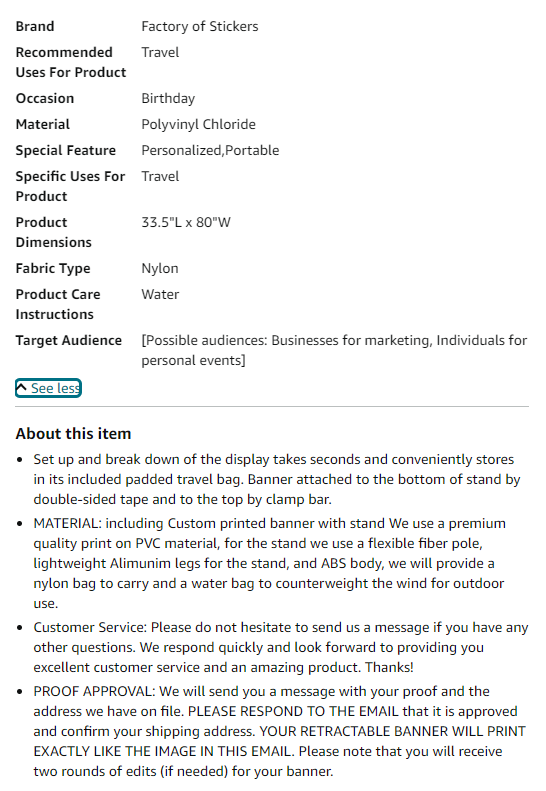Select the Target Audience label
This screenshot has width=546, height=791.
(x=69, y=341)
